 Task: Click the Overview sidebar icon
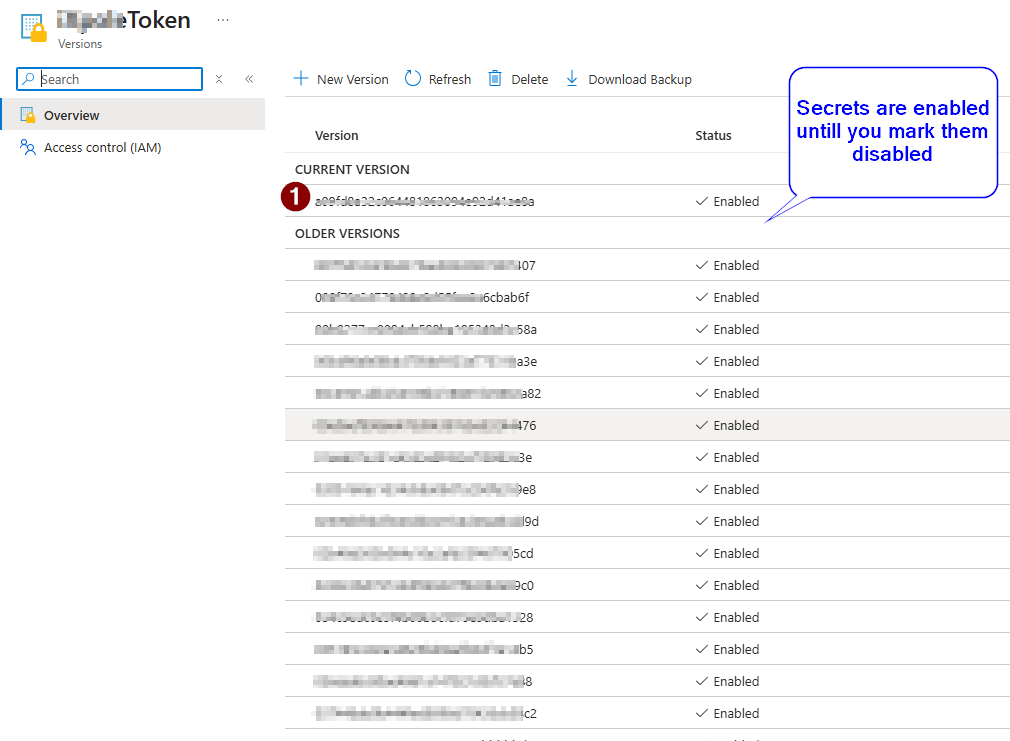tap(28, 115)
